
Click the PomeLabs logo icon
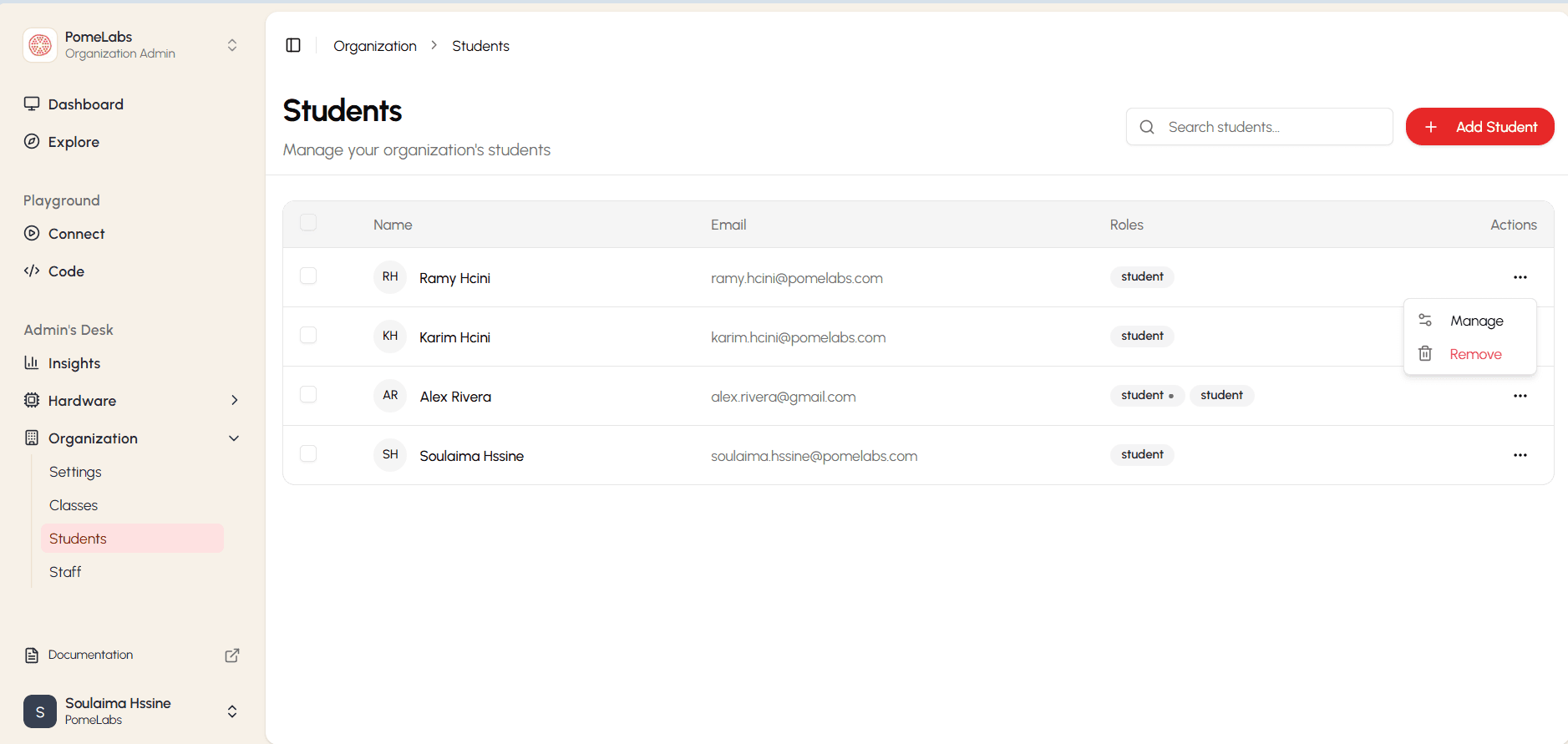[x=40, y=45]
